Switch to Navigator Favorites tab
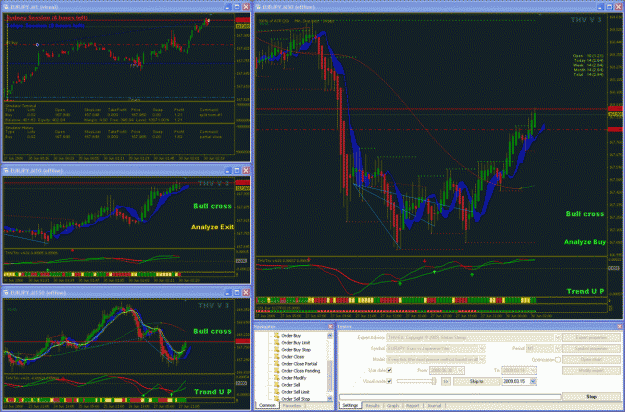The height and width of the screenshot is (412, 625). (292, 406)
